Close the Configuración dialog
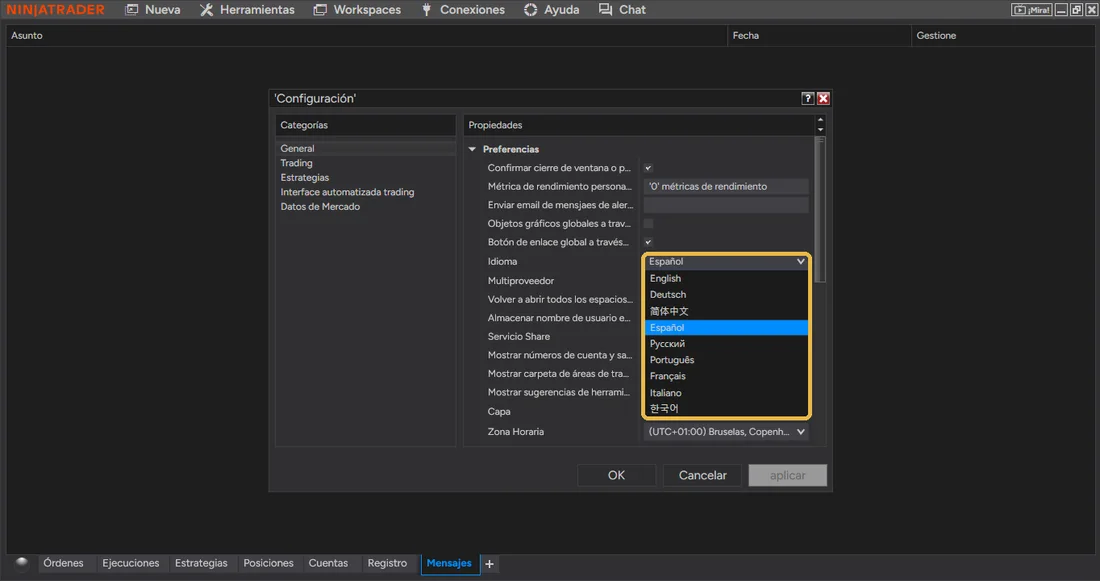 (824, 98)
